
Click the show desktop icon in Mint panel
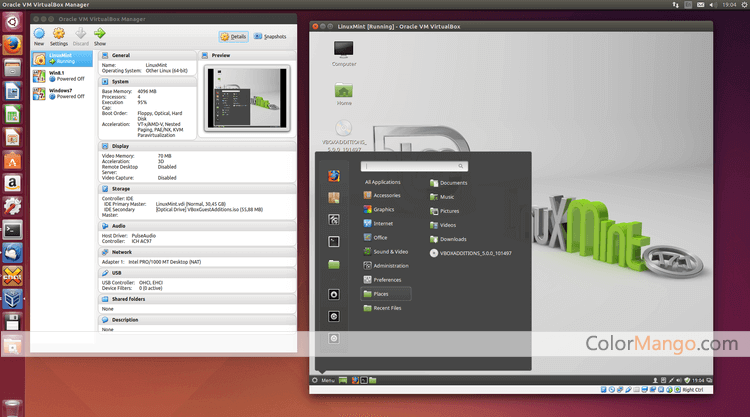[x=343, y=380]
